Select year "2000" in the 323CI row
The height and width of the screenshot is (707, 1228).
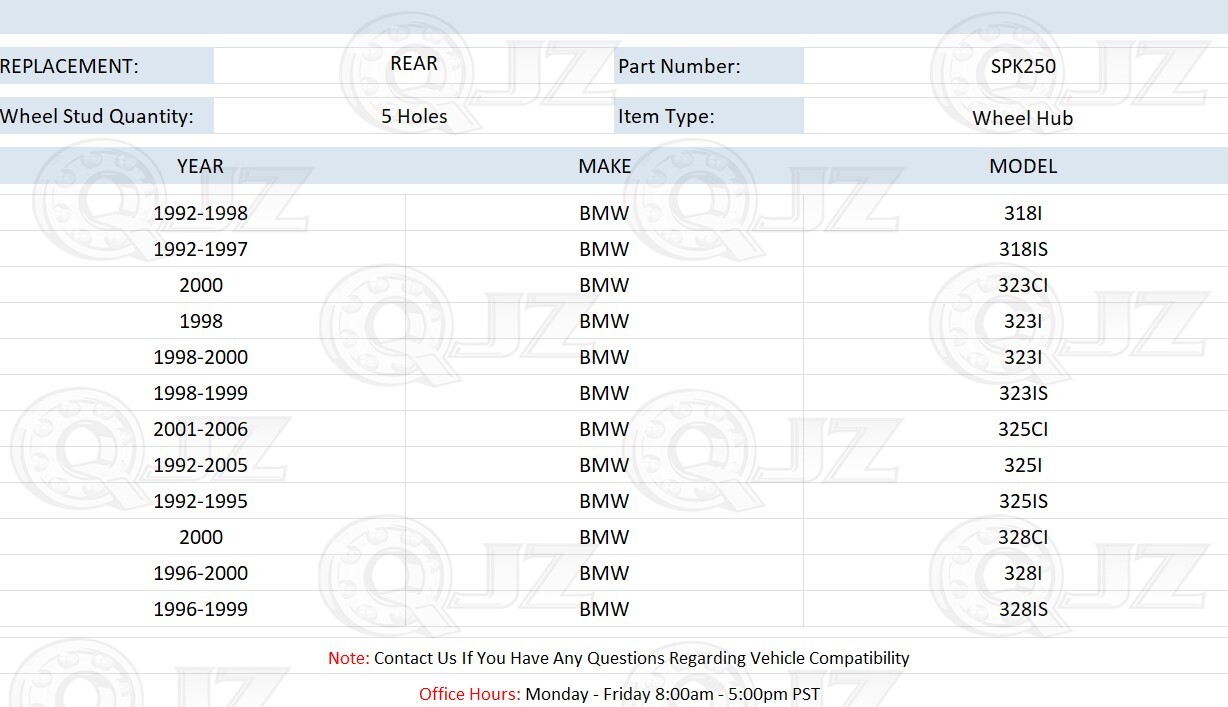pos(201,285)
